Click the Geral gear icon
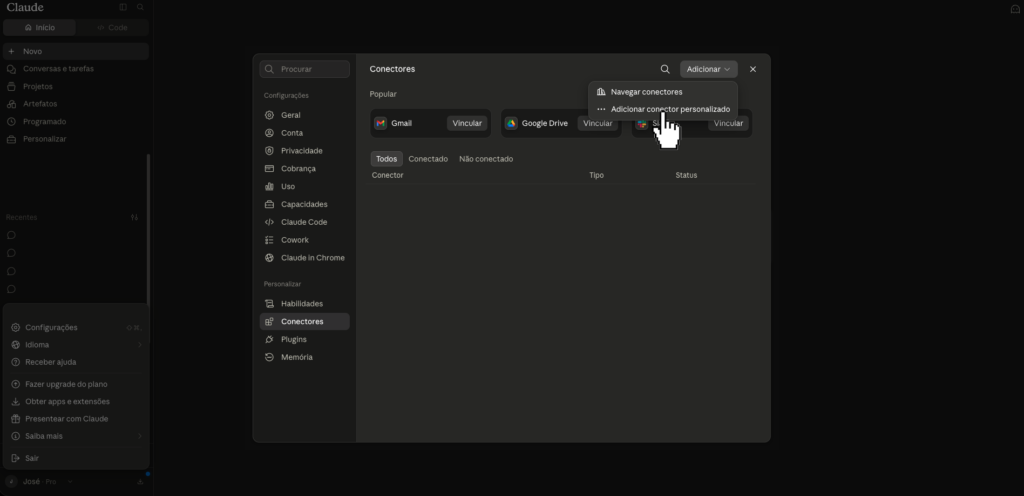 [269, 115]
